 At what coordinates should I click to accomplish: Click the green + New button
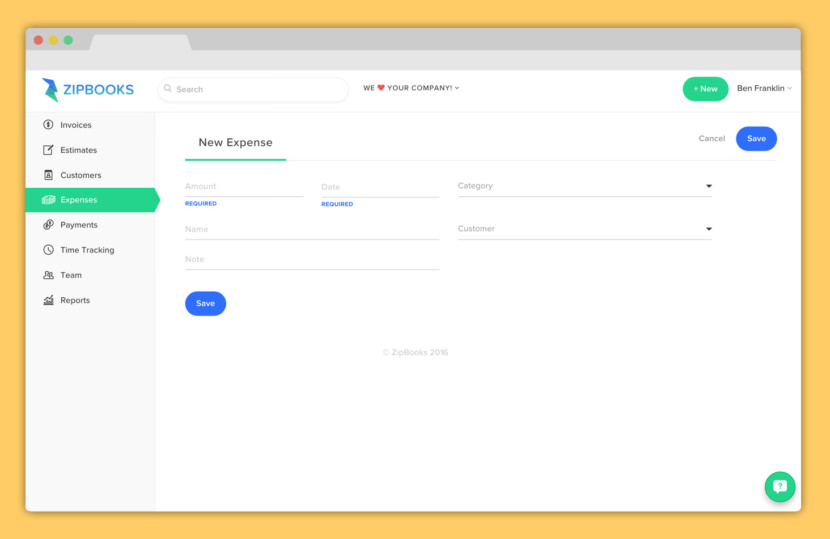[x=705, y=89]
